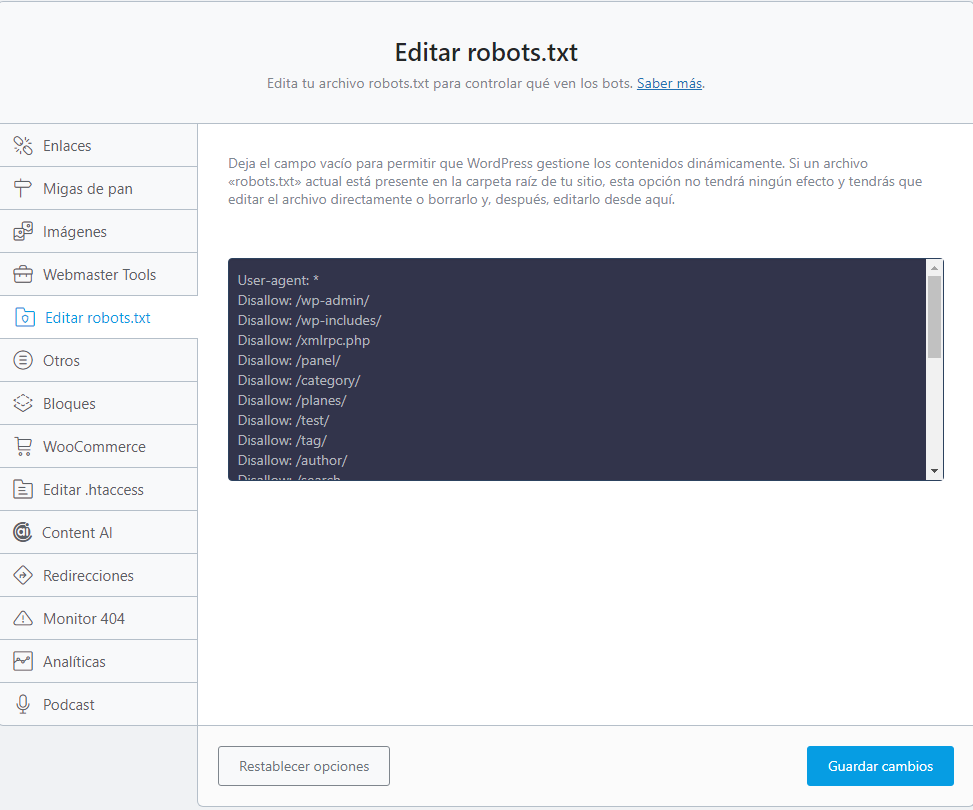Viewport: 973px width, 810px height.
Task: Click the 'Disallow: /planes/' line
Action: tap(292, 400)
